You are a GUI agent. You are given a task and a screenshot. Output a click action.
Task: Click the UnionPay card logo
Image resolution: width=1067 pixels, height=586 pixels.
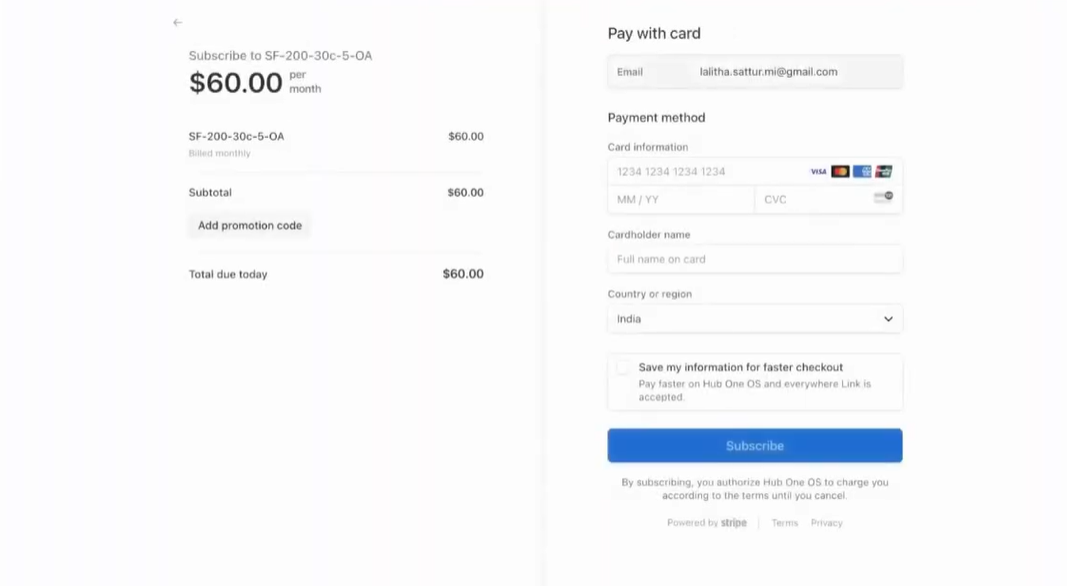[884, 172]
